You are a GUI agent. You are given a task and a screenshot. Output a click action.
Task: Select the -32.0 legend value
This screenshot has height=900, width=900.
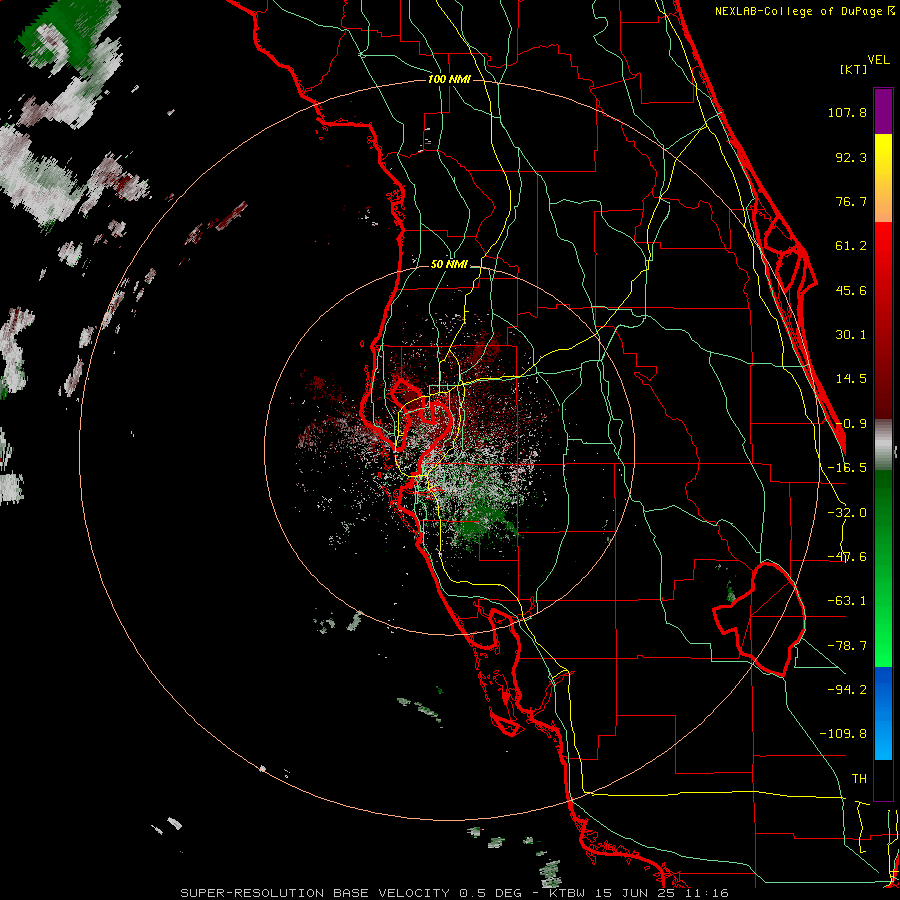click(847, 513)
